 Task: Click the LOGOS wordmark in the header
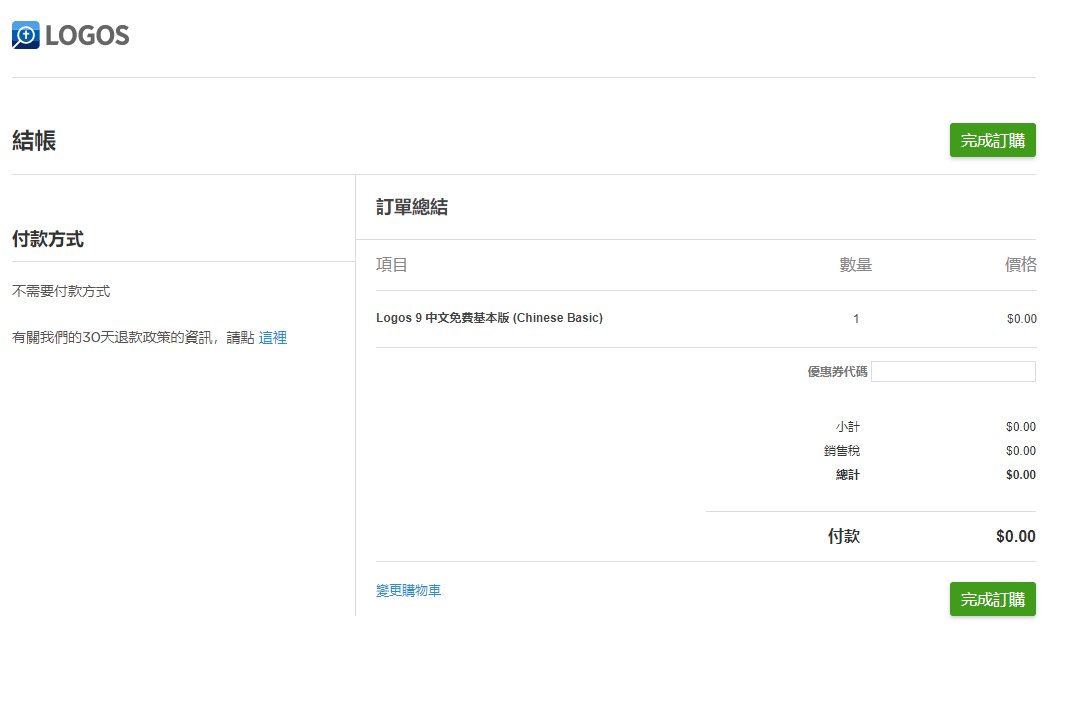tap(87, 36)
